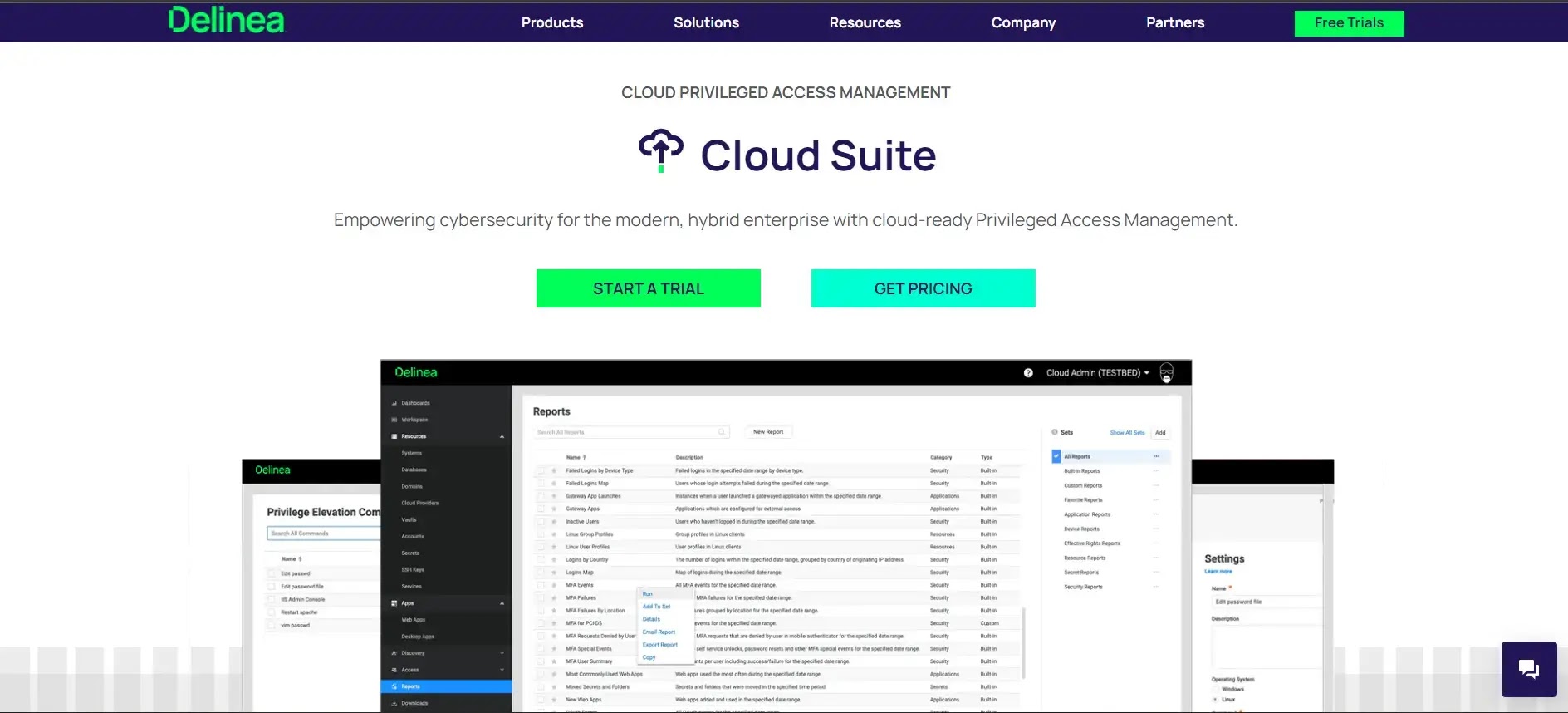
Task: Sort by the Name column arrow in Reports
Action: pos(585,457)
